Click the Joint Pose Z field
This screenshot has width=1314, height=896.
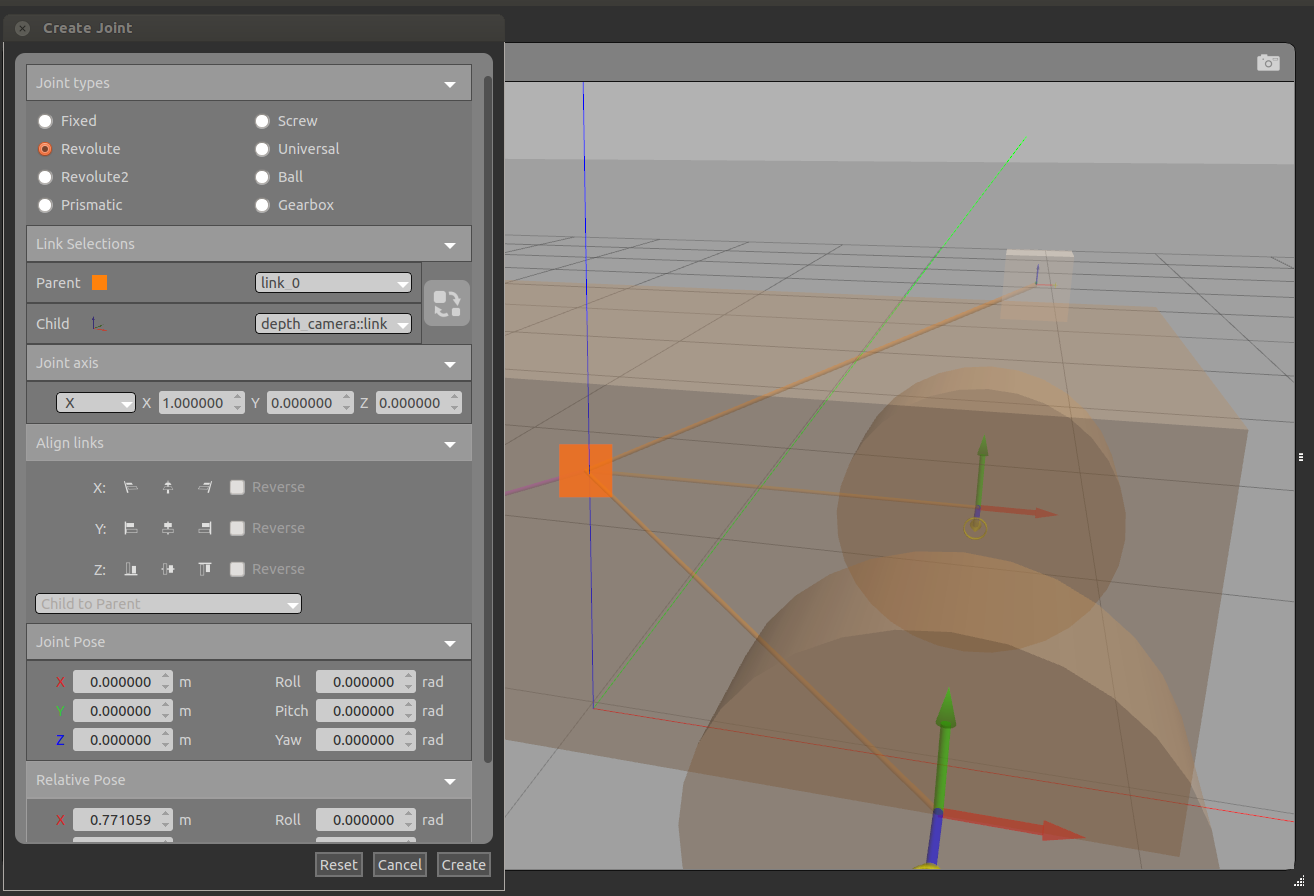[x=123, y=740]
